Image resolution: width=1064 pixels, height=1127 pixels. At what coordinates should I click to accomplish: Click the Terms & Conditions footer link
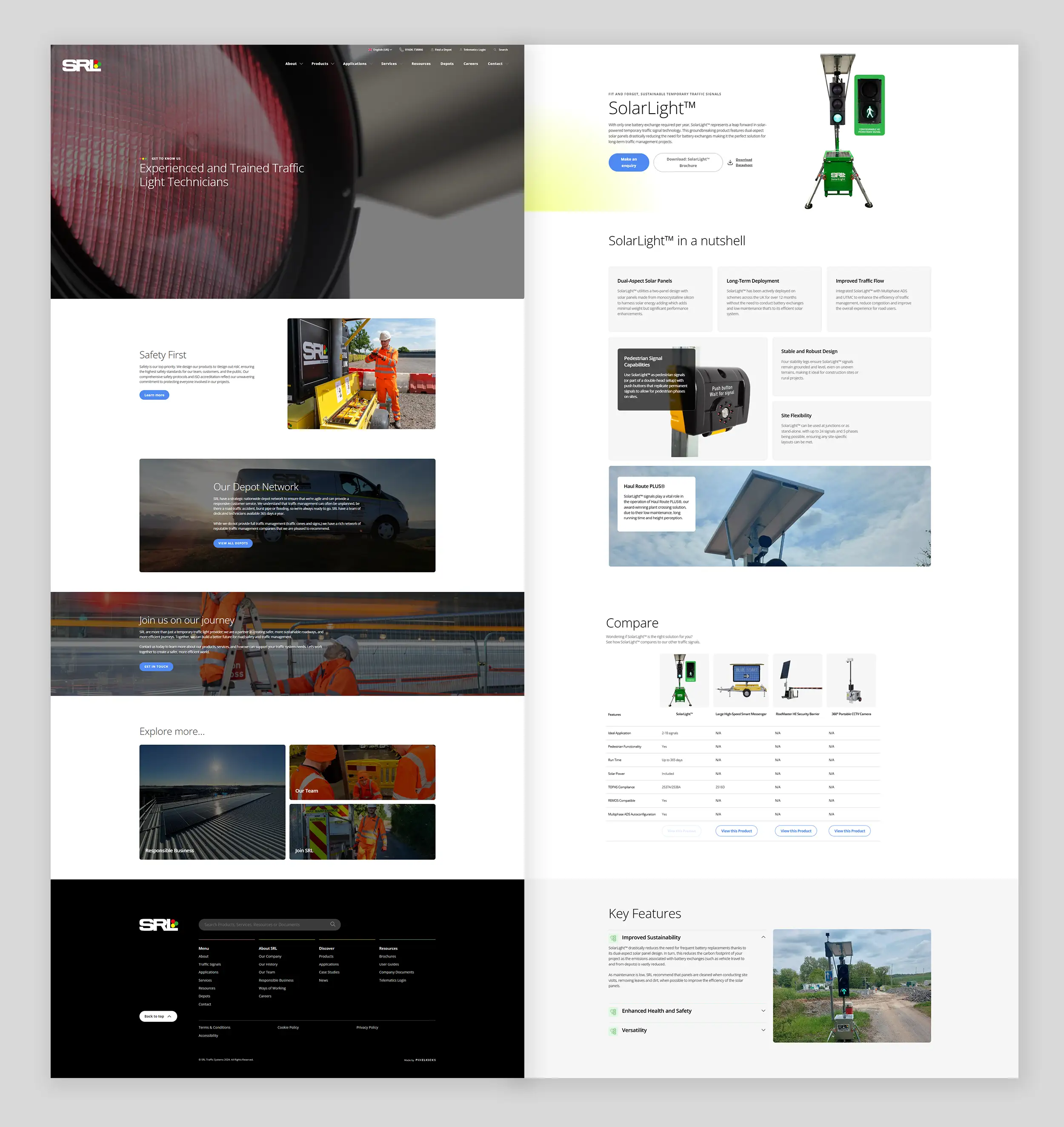215,1028
